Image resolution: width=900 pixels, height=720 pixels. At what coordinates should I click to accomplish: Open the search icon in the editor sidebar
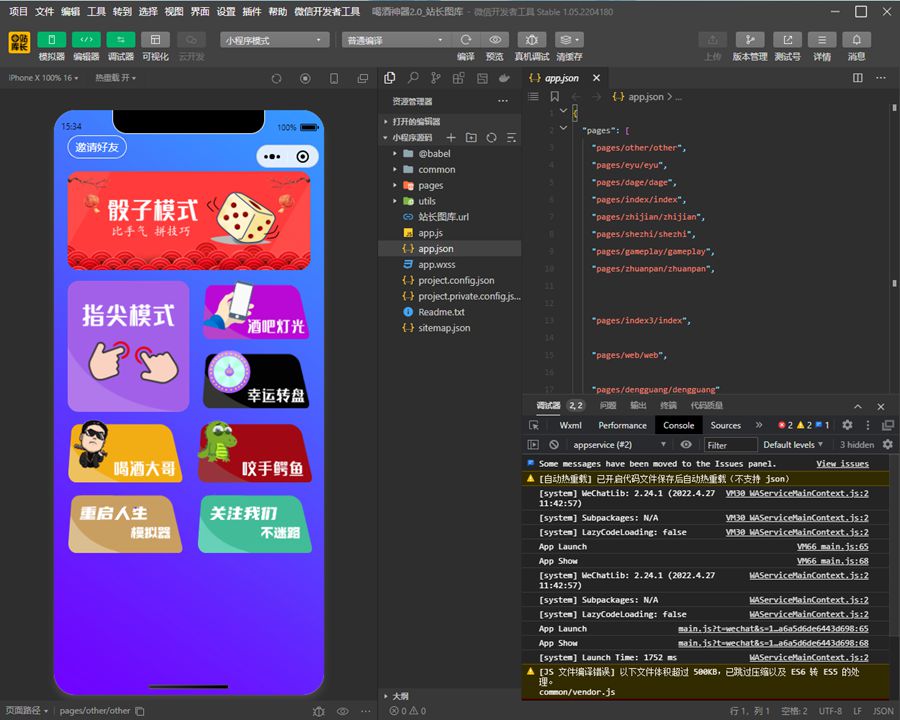pos(412,78)
